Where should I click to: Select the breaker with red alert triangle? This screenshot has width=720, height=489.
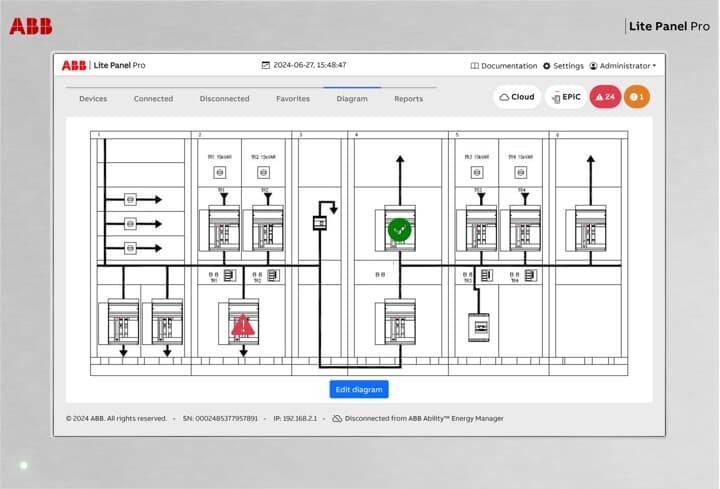243,321
